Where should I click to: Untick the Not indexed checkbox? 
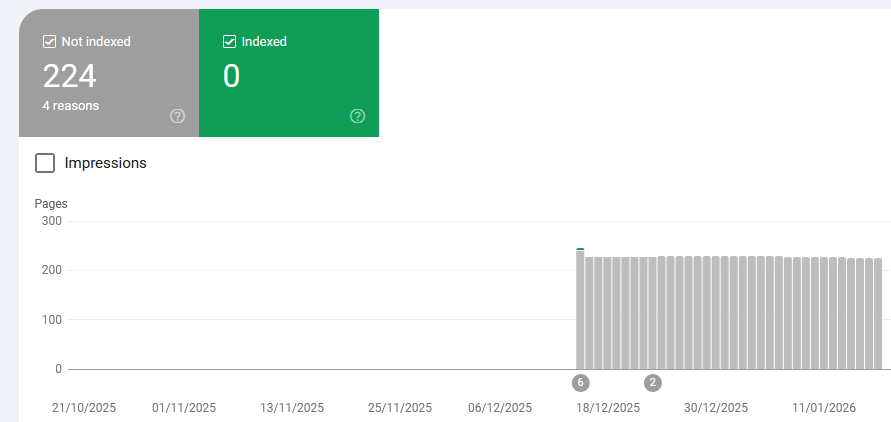tap(49, 42)
